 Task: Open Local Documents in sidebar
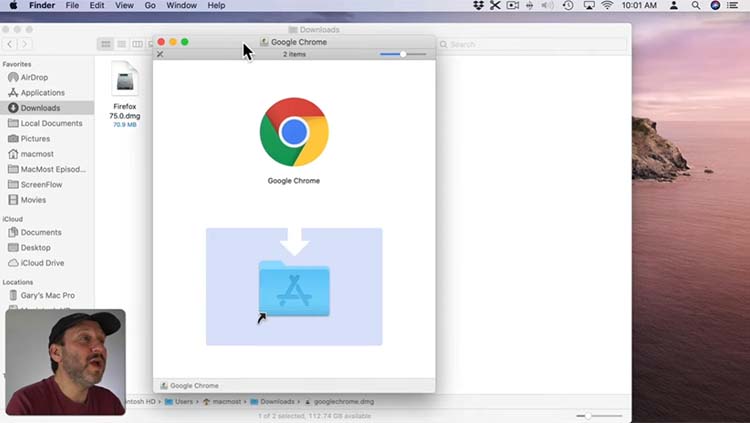coord(47,123)
